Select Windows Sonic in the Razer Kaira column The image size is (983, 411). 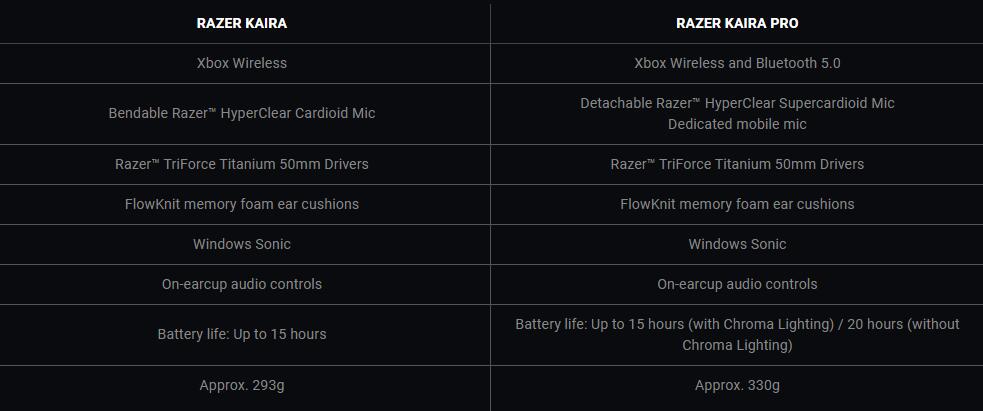coord(242,244)
